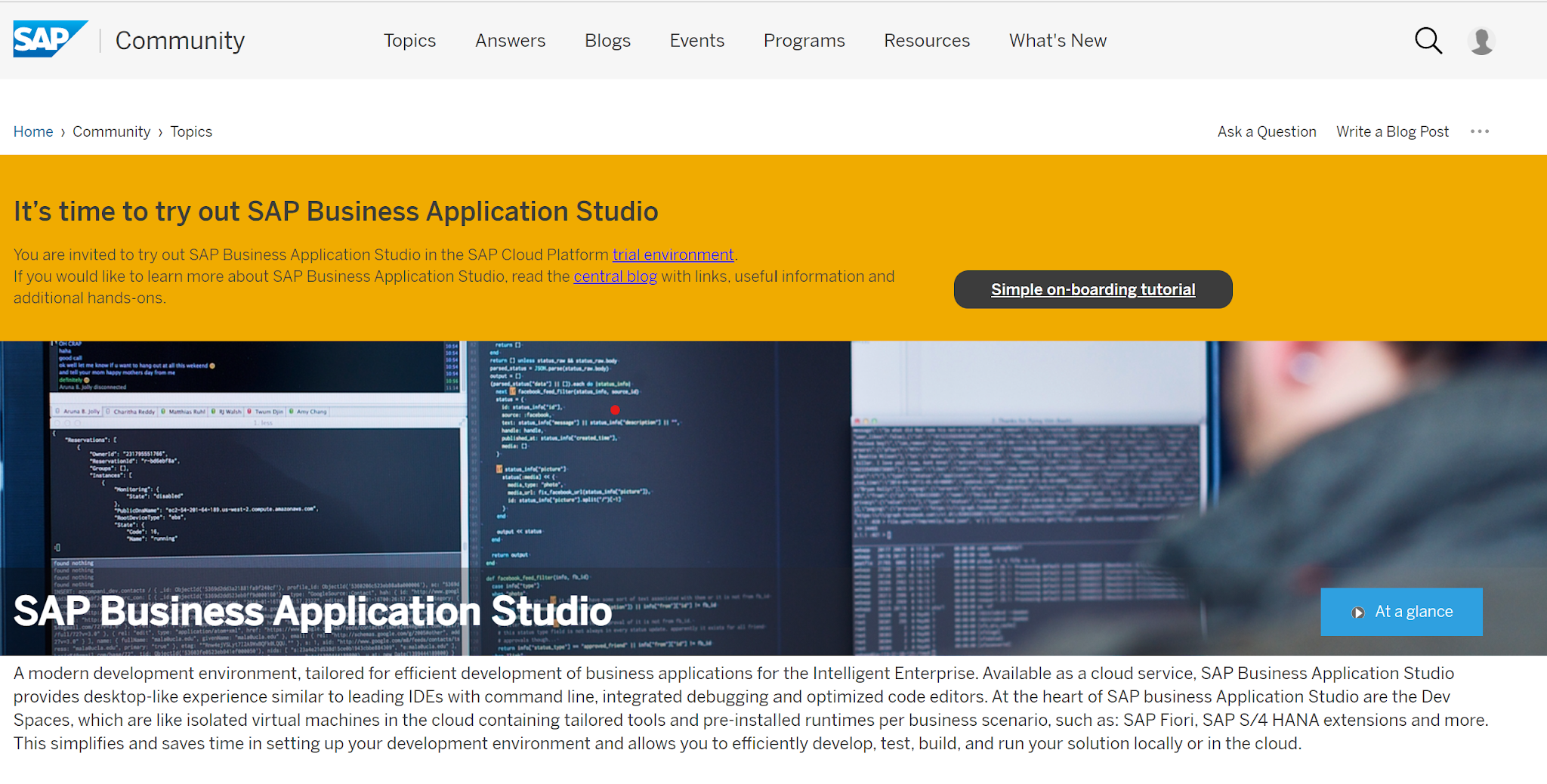Open the overflow ellipsis menu
The height and width of the screenshot is (784, 1547).
1479,131
